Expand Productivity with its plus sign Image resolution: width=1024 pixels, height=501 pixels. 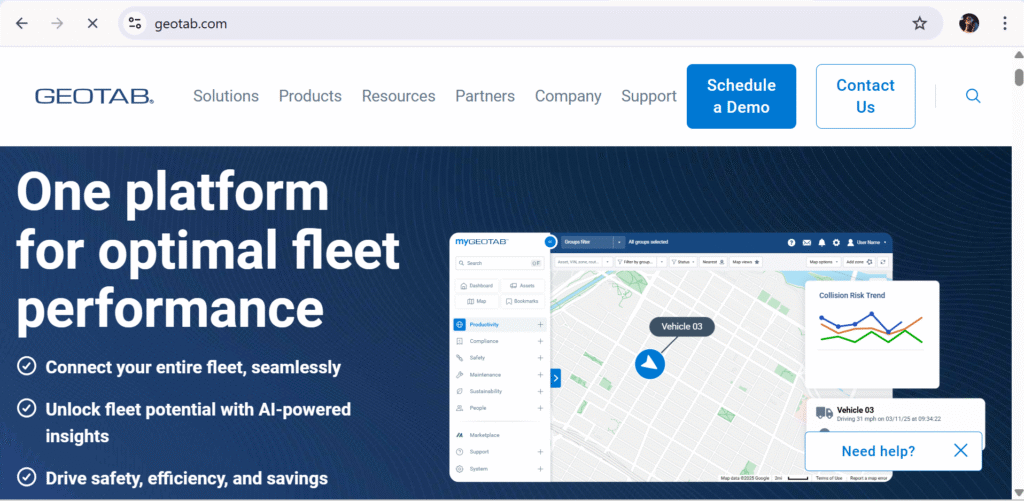pos(540,324)
